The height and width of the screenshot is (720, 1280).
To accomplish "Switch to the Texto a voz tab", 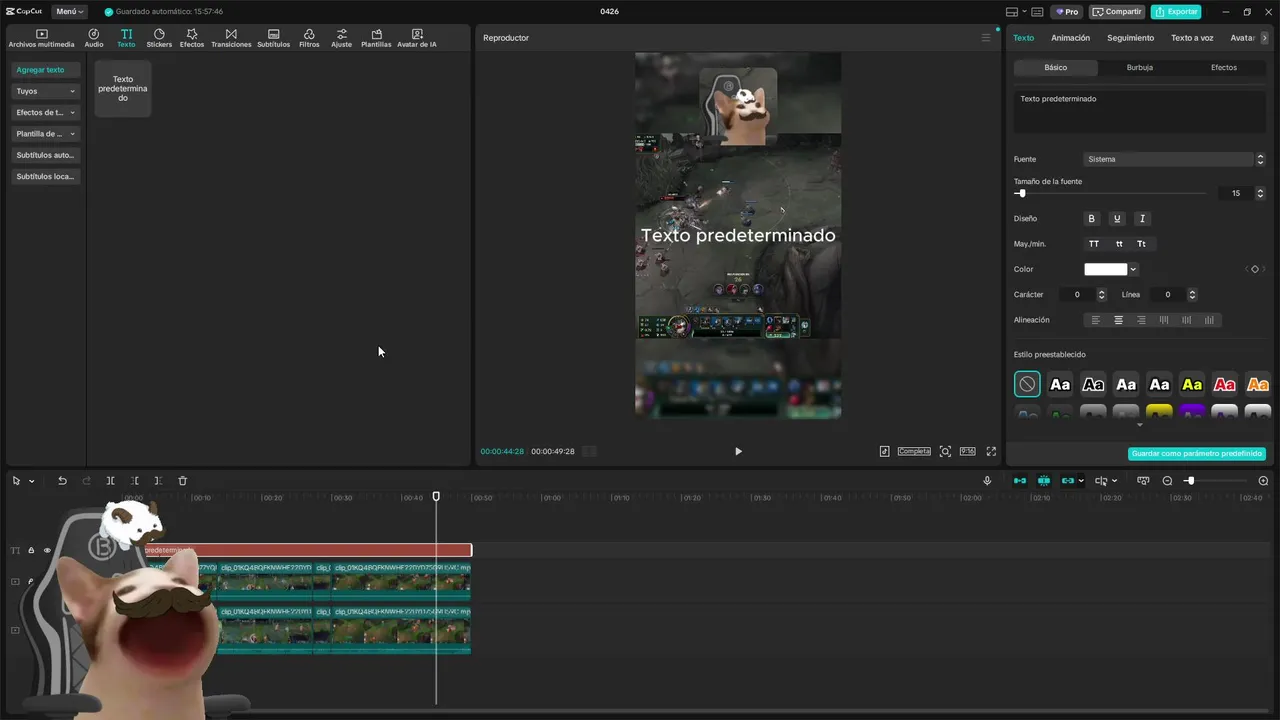I will [x=1192, y=38].
